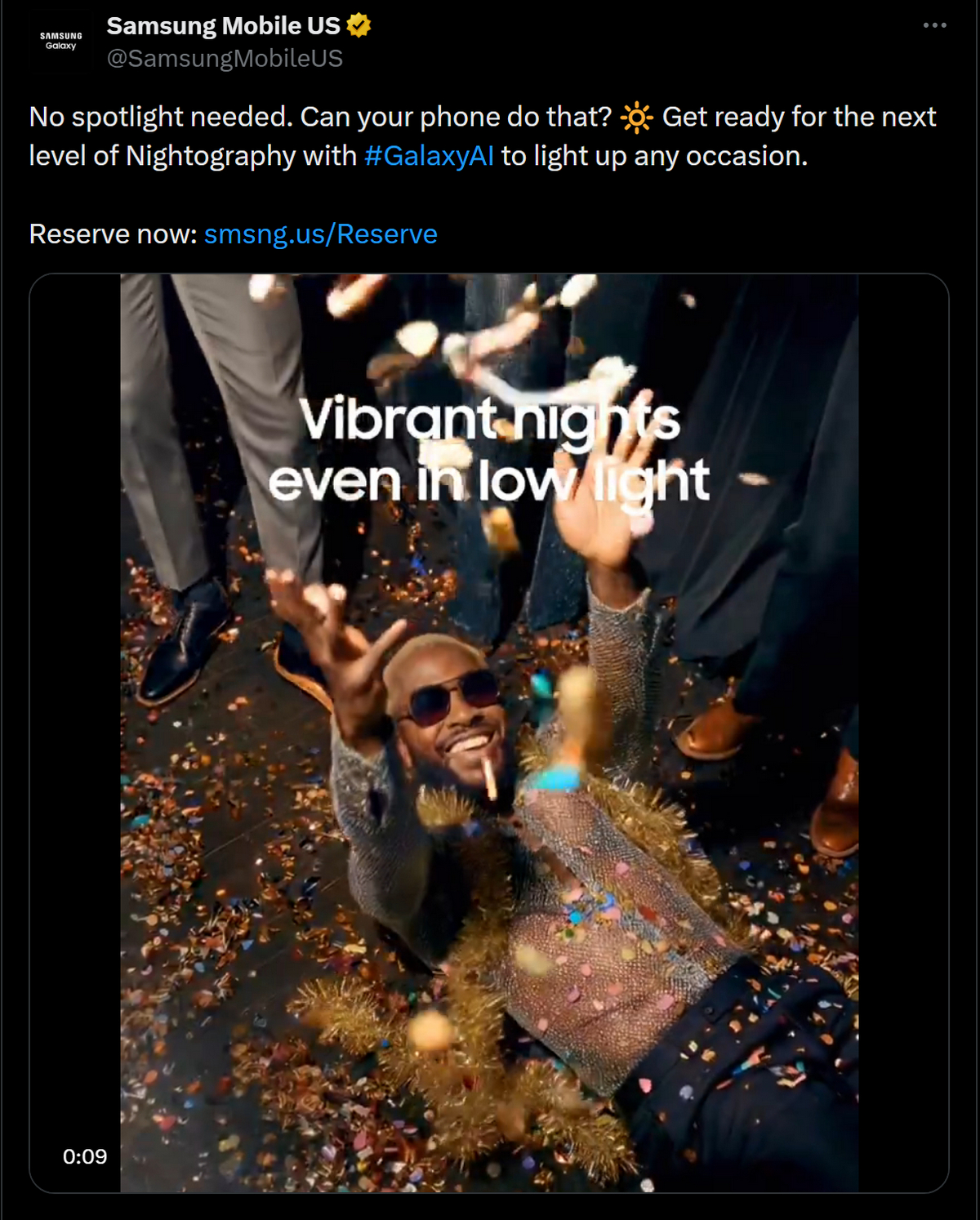Click the 'Vibrant nights even in low light' caption

click(489, 450)
